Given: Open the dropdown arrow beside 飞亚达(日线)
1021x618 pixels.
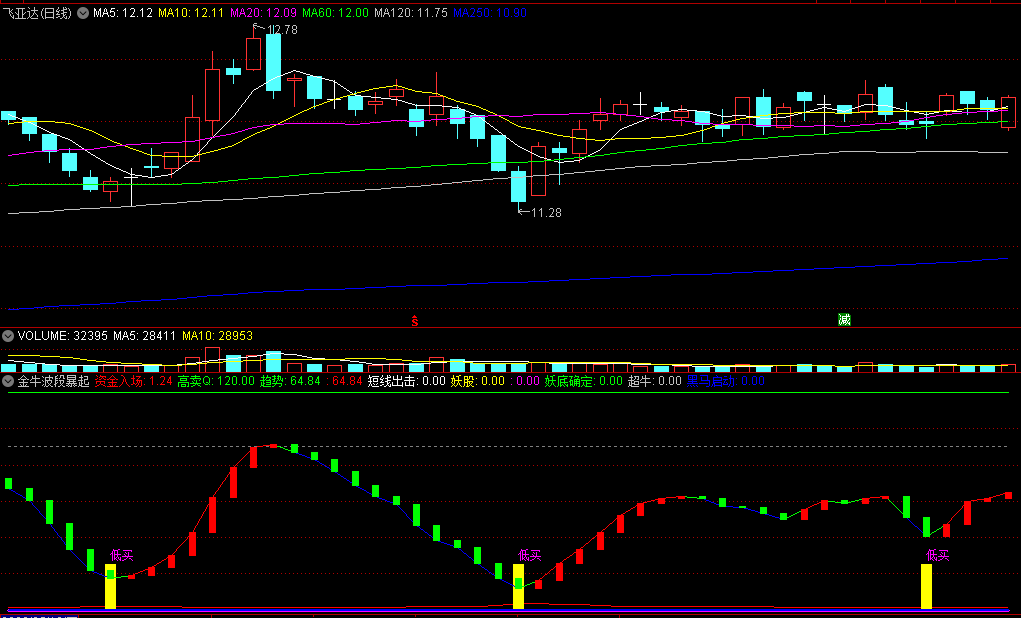Looking at the screenshot, I should click(x=83, y=12).
